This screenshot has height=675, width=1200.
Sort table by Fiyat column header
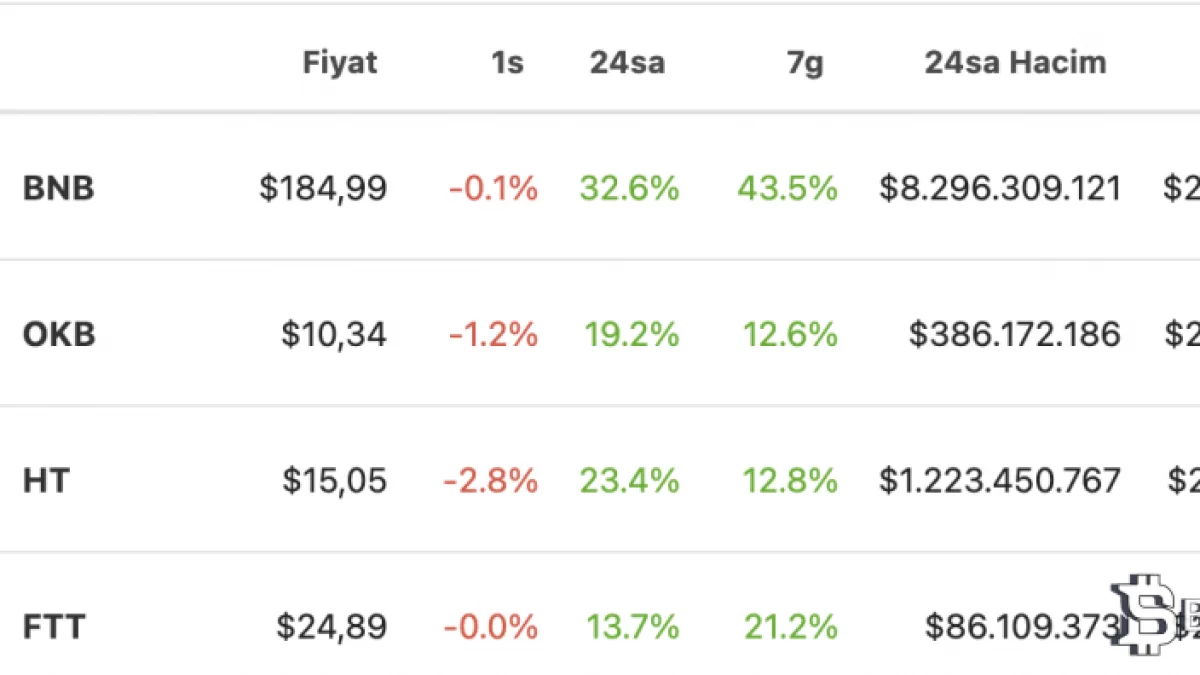(x=340, y=63)
